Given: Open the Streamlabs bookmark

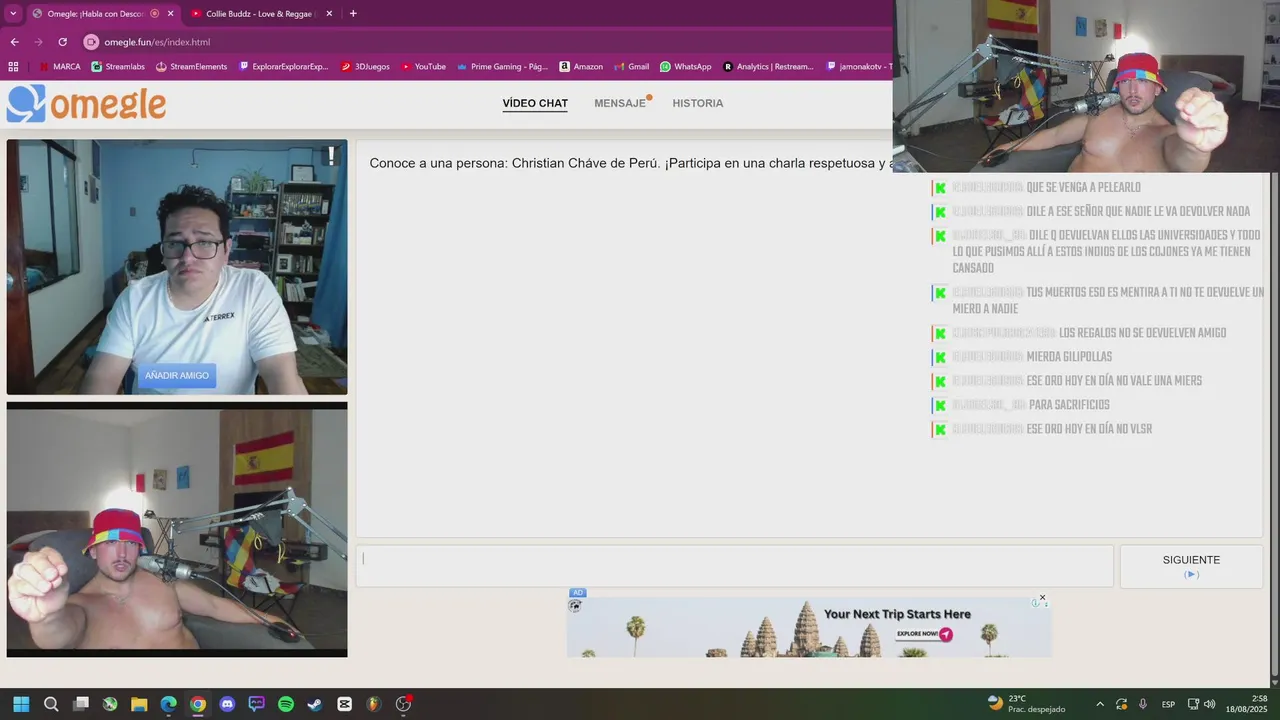Looking at the screenshot, I should point(118,67).
